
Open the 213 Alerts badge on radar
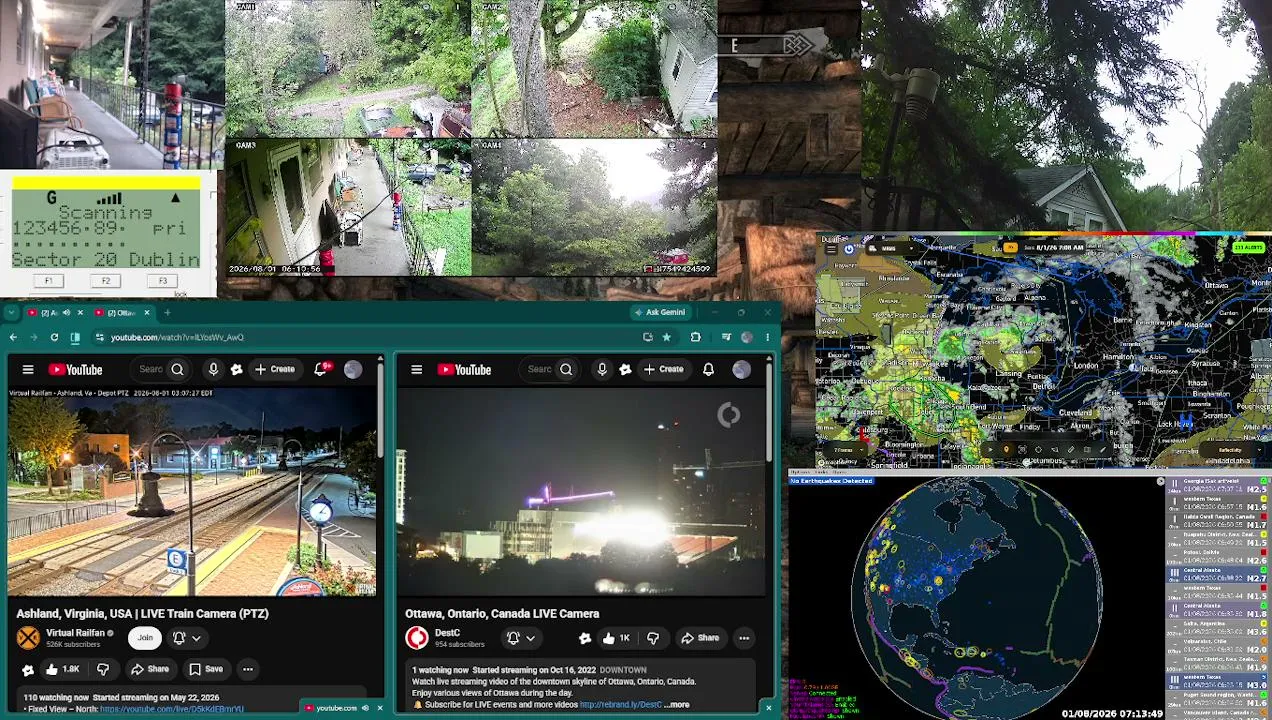tap(1250, 248)
